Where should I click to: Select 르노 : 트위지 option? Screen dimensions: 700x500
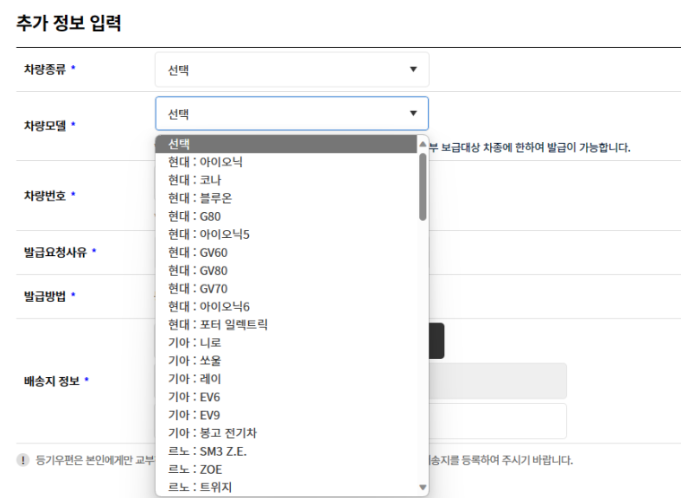point(286,487)
